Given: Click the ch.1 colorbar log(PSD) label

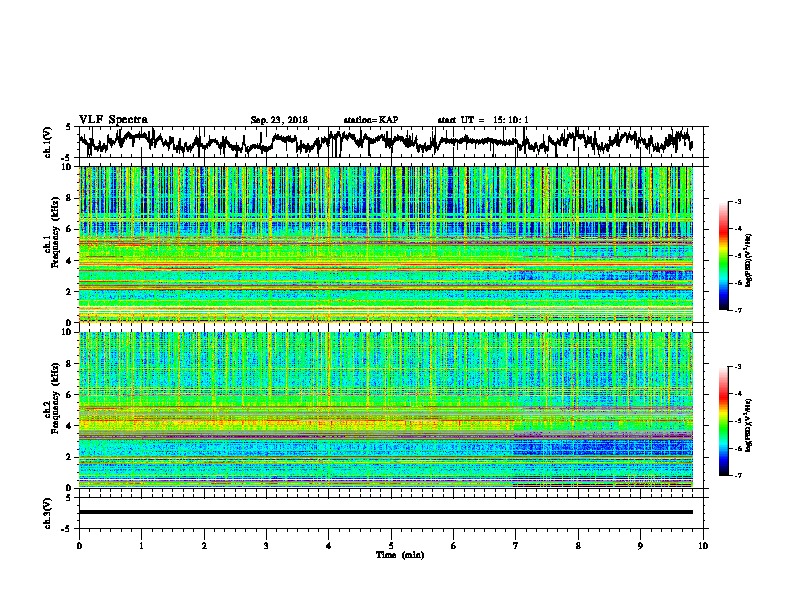Looking at the screenshot, I should point(749,260).
